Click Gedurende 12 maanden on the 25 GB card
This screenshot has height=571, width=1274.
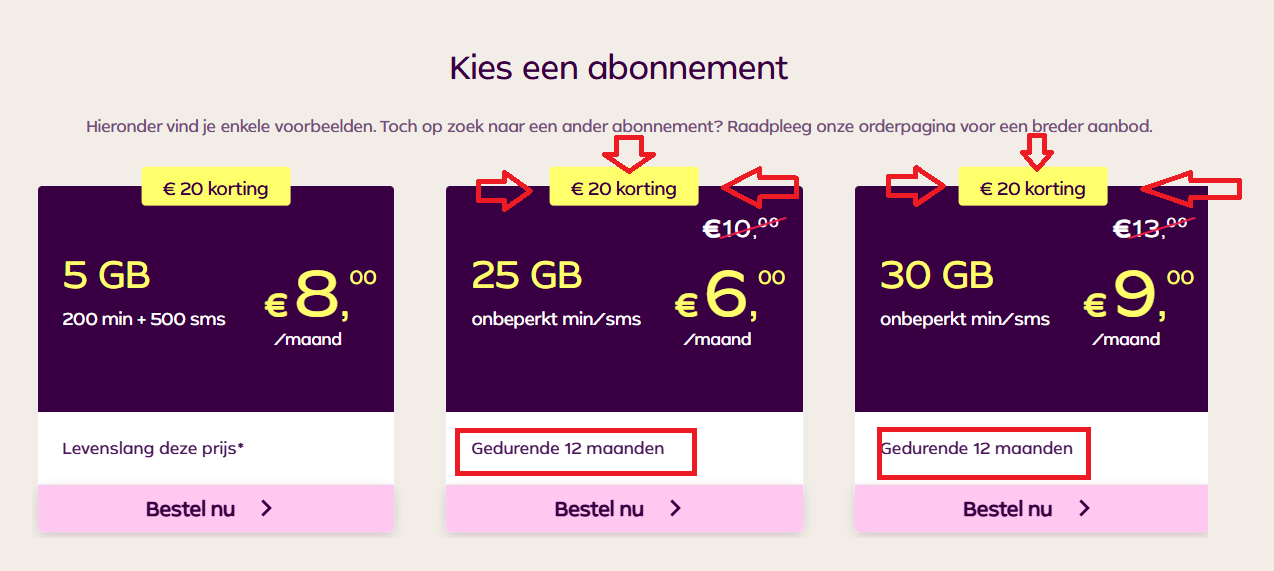[567, 448]
